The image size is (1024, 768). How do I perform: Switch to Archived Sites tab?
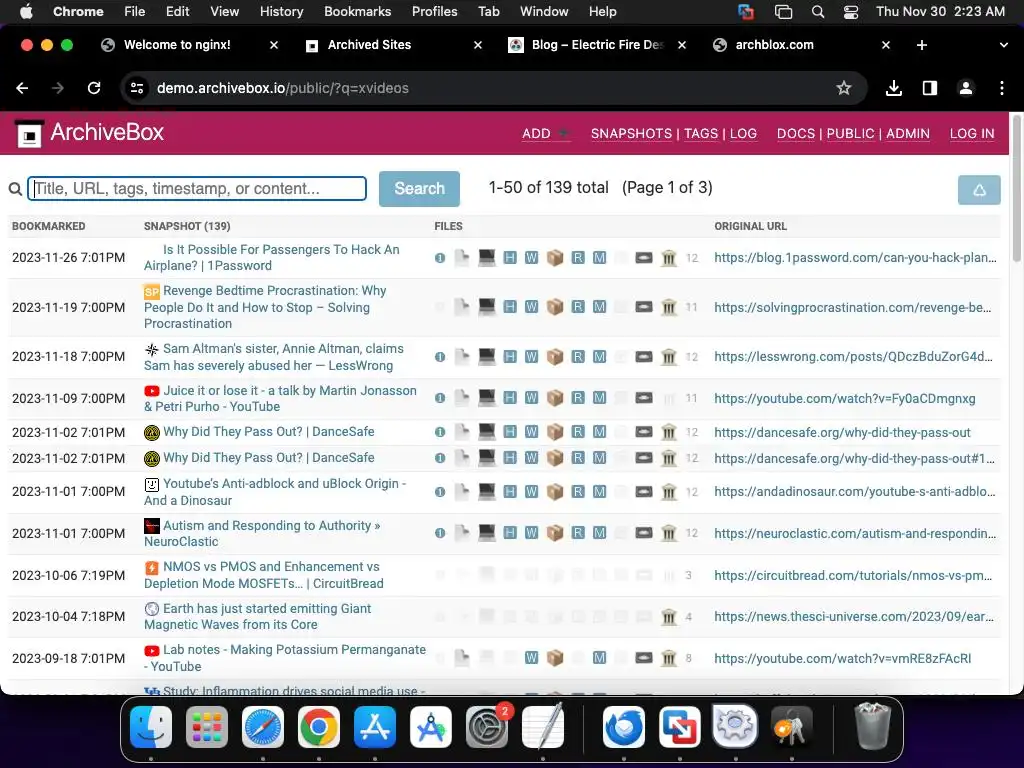point(394,45)
